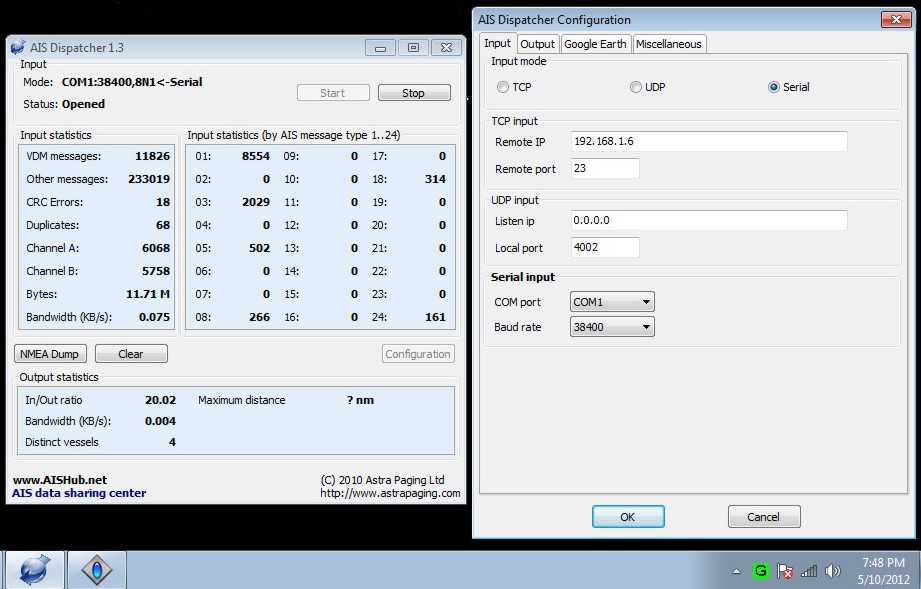Select the Maximum distance value ? nm
Screen dimensions: 921x589
pos(360,400)
